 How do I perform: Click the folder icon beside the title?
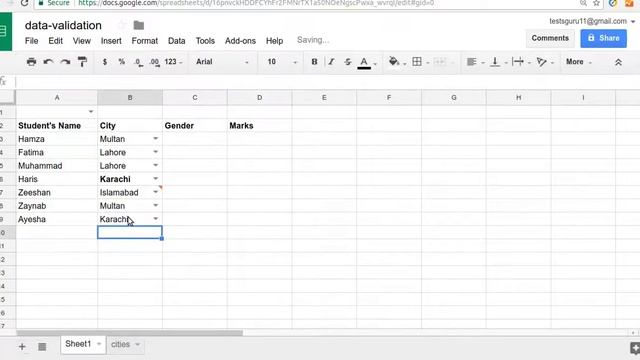[139, 25]
